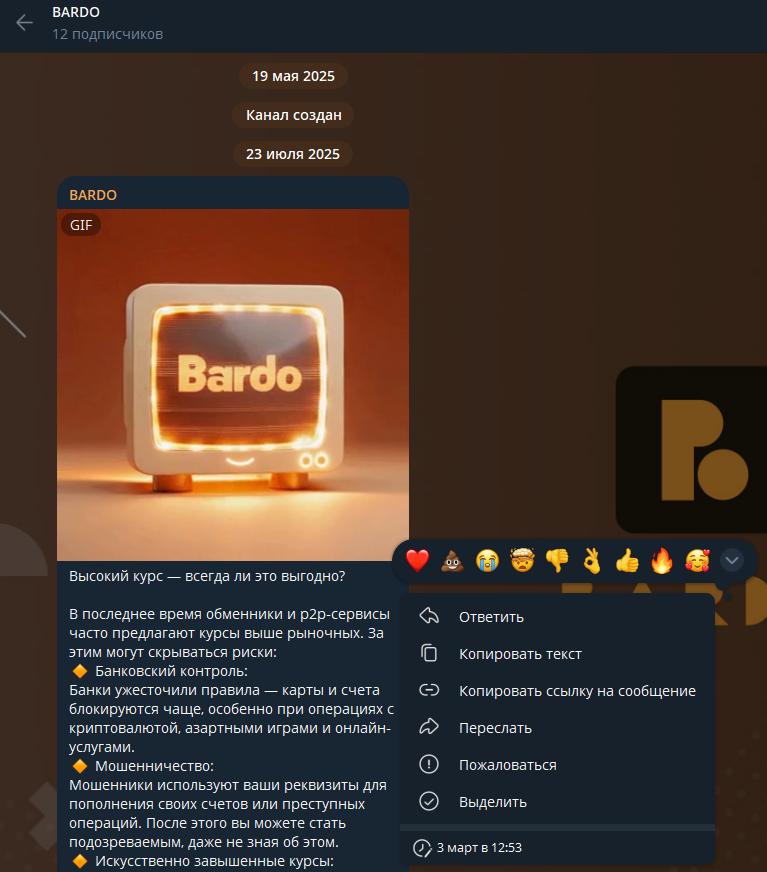Click the reply arrow icon
Screen dimensions: 767x872
[x=429, y=616]
